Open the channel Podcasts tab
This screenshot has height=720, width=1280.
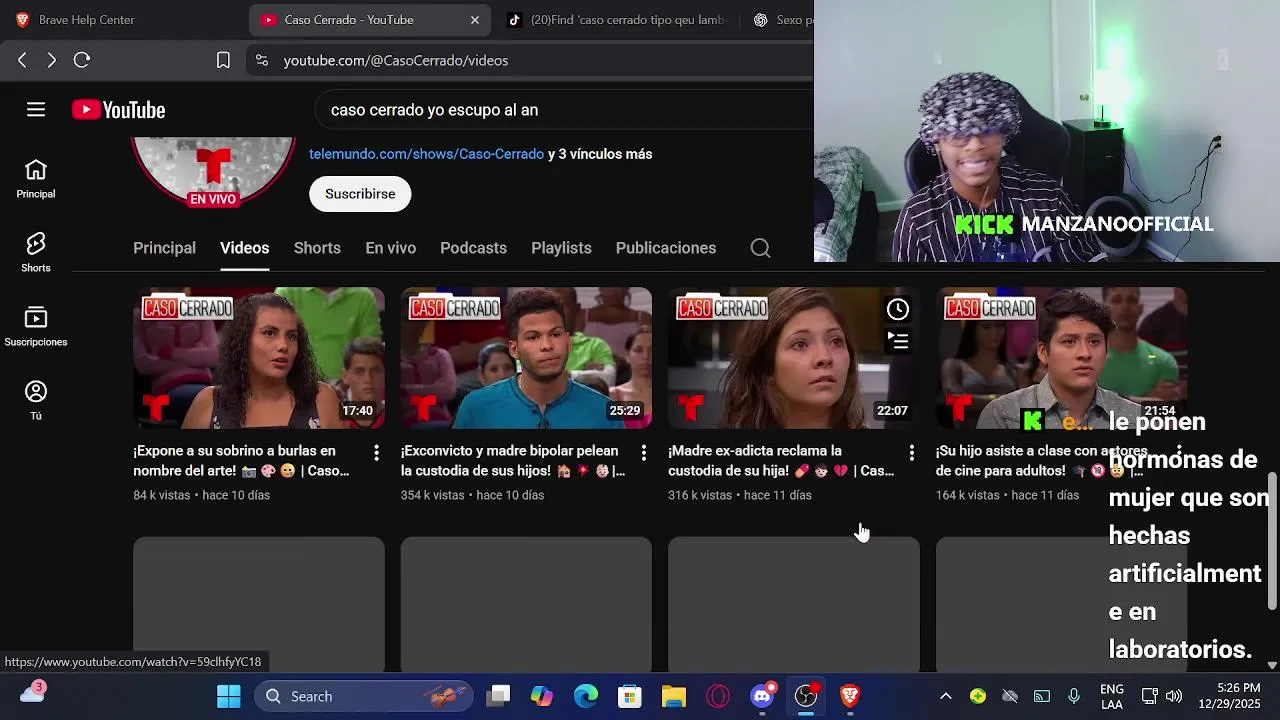pyautogui.click(x=473, y=248)
